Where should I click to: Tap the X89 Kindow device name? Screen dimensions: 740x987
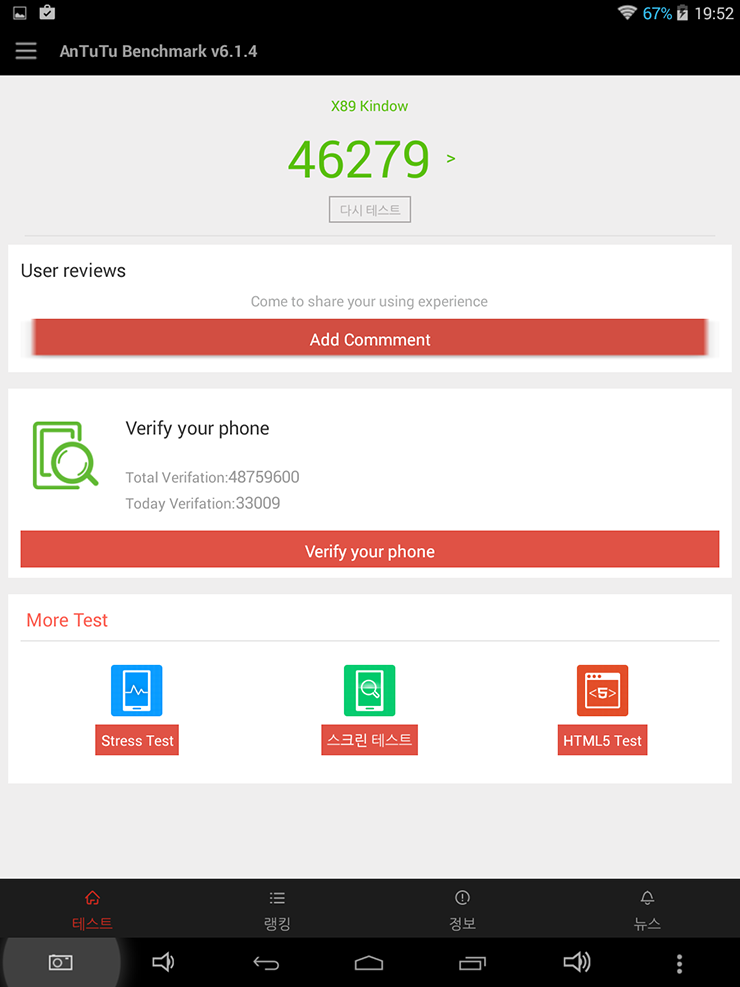[x=369, y=106]
